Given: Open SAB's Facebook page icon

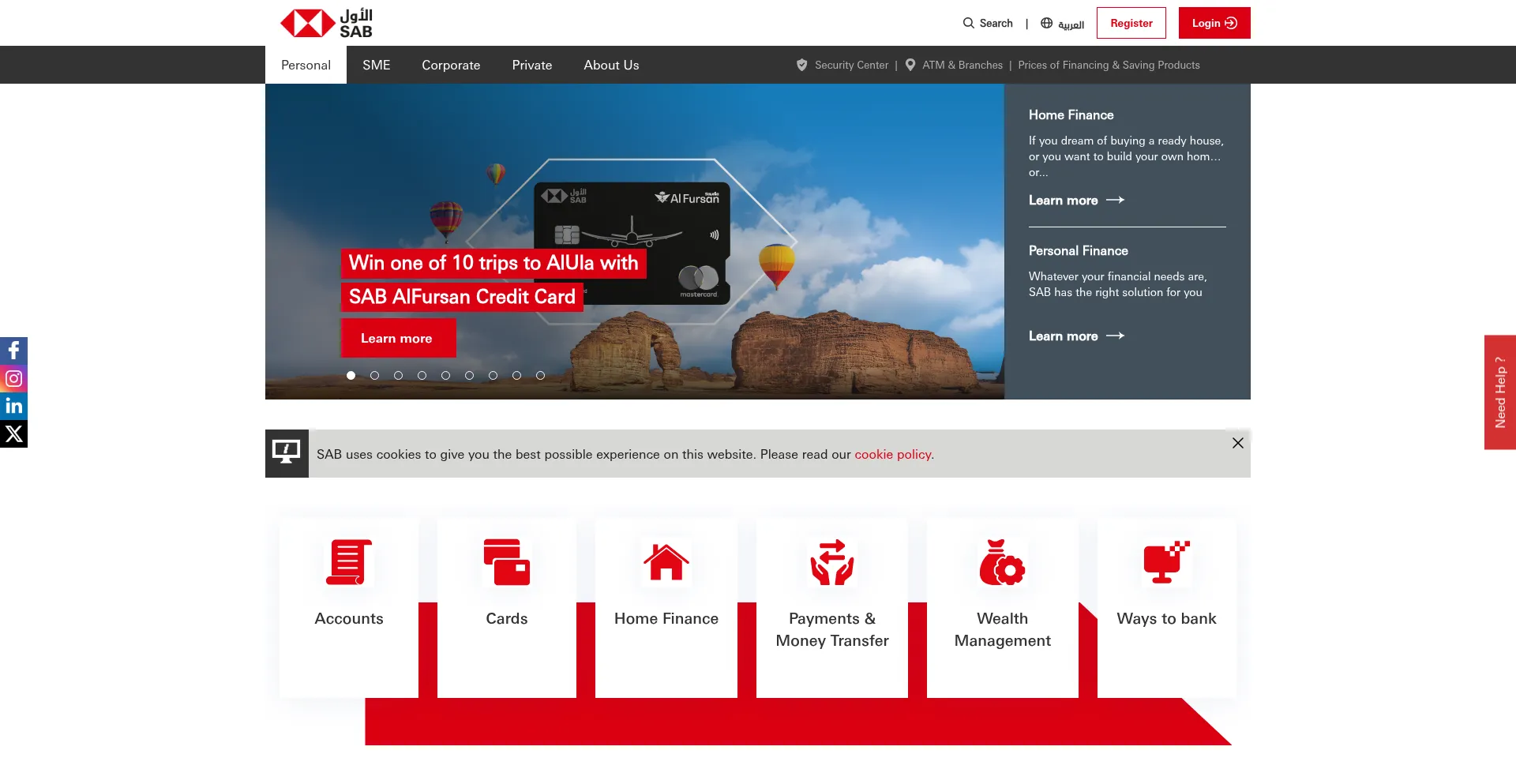Looking at the screenshot, I should pyautogui.click(x=13, y=350).
